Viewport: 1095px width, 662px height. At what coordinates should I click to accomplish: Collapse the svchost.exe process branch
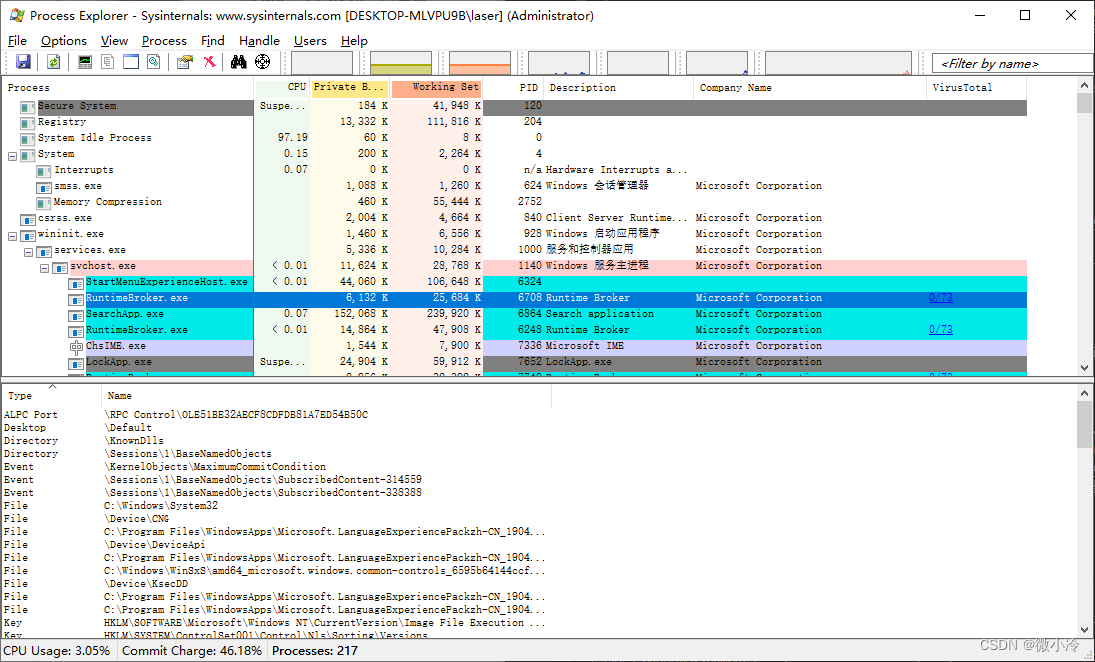(44, 265)
